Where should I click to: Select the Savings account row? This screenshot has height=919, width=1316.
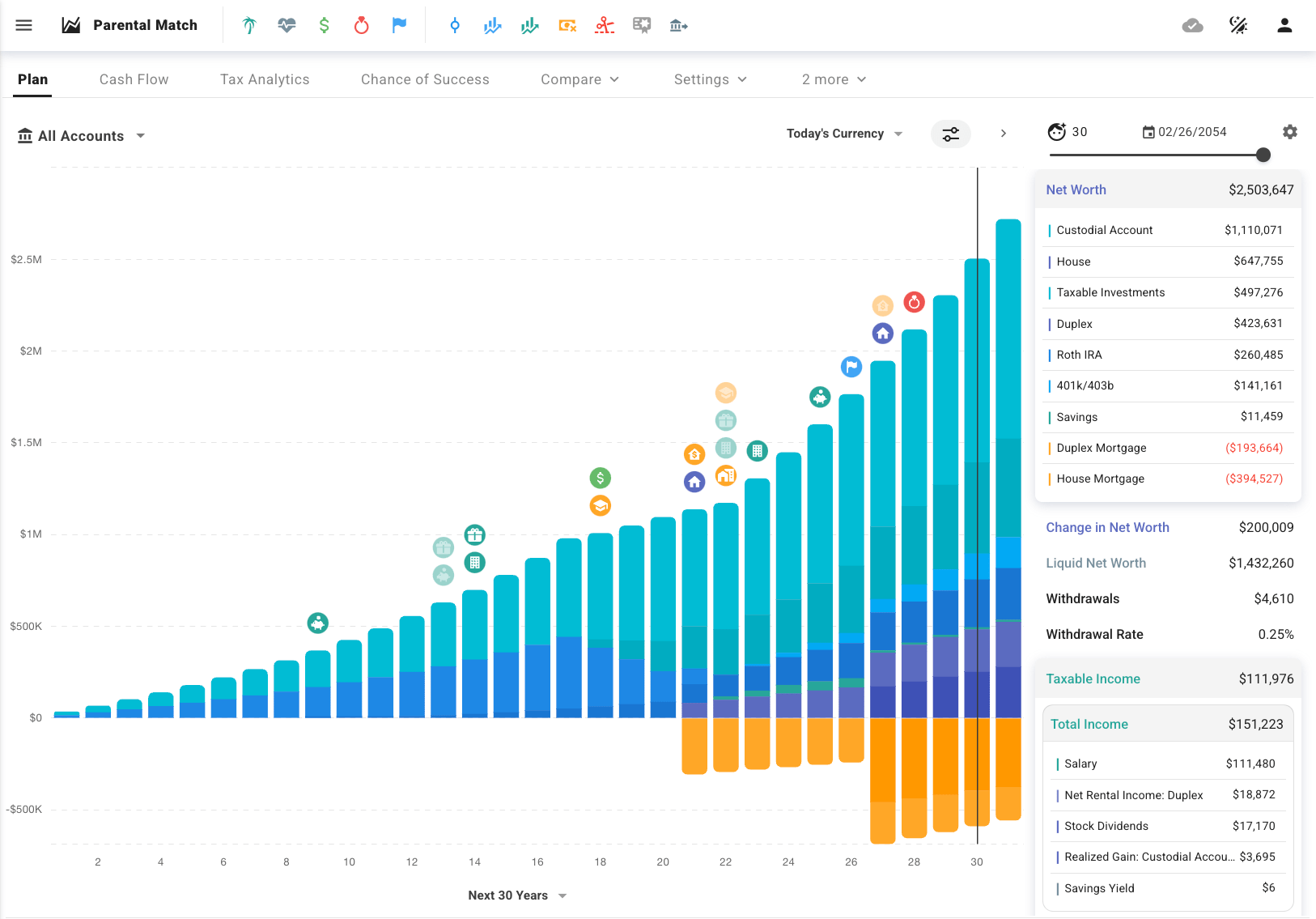[x=1169, y=417]
